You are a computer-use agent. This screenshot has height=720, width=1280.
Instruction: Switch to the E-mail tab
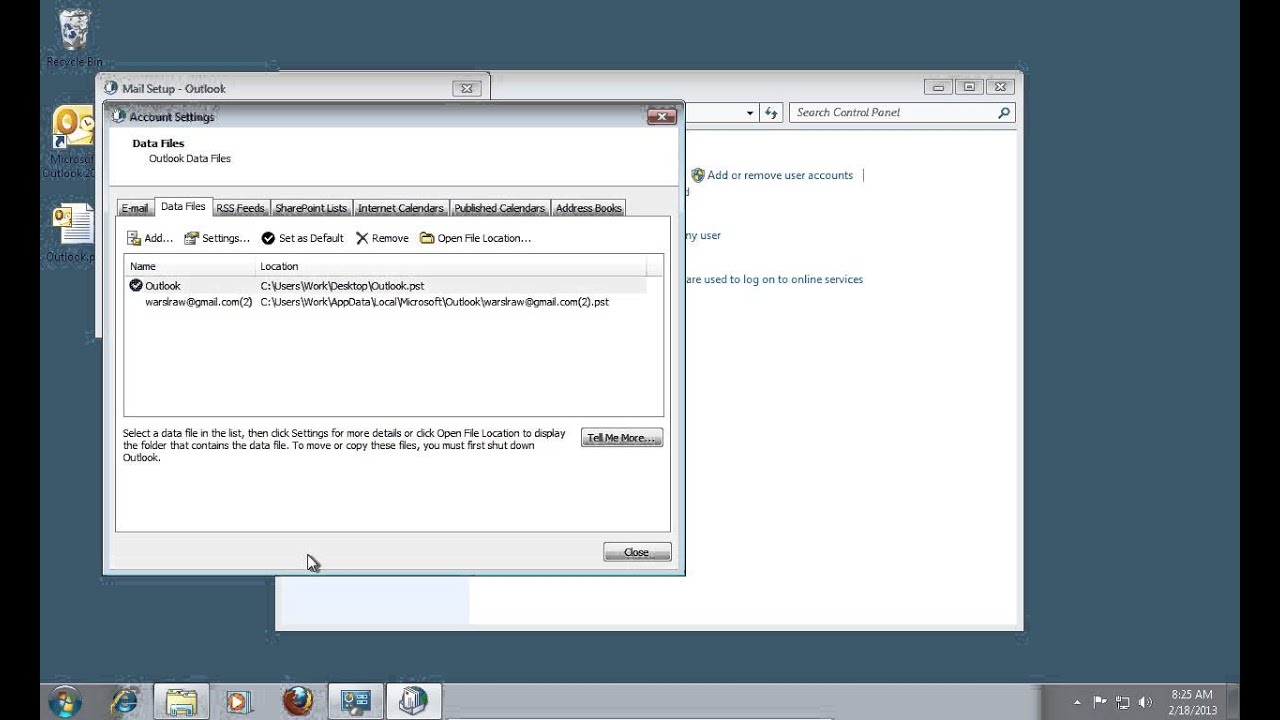135,208
